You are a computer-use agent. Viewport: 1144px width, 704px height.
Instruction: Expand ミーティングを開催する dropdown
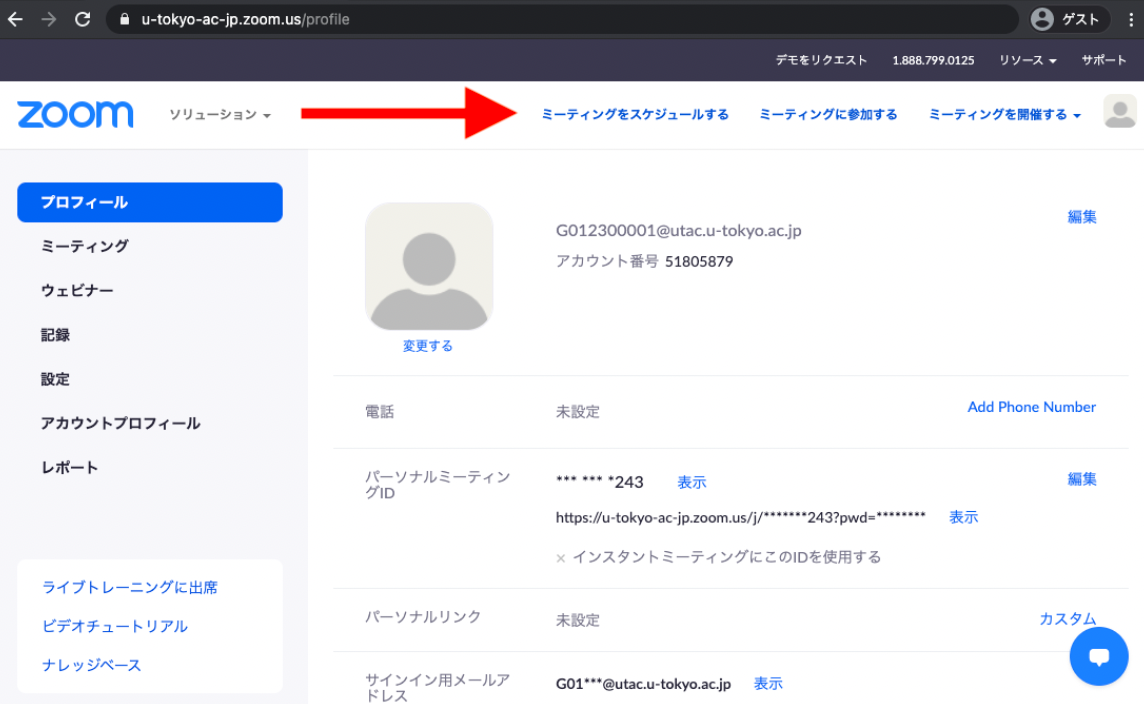pyautogui.click(x=1004, y=115)
